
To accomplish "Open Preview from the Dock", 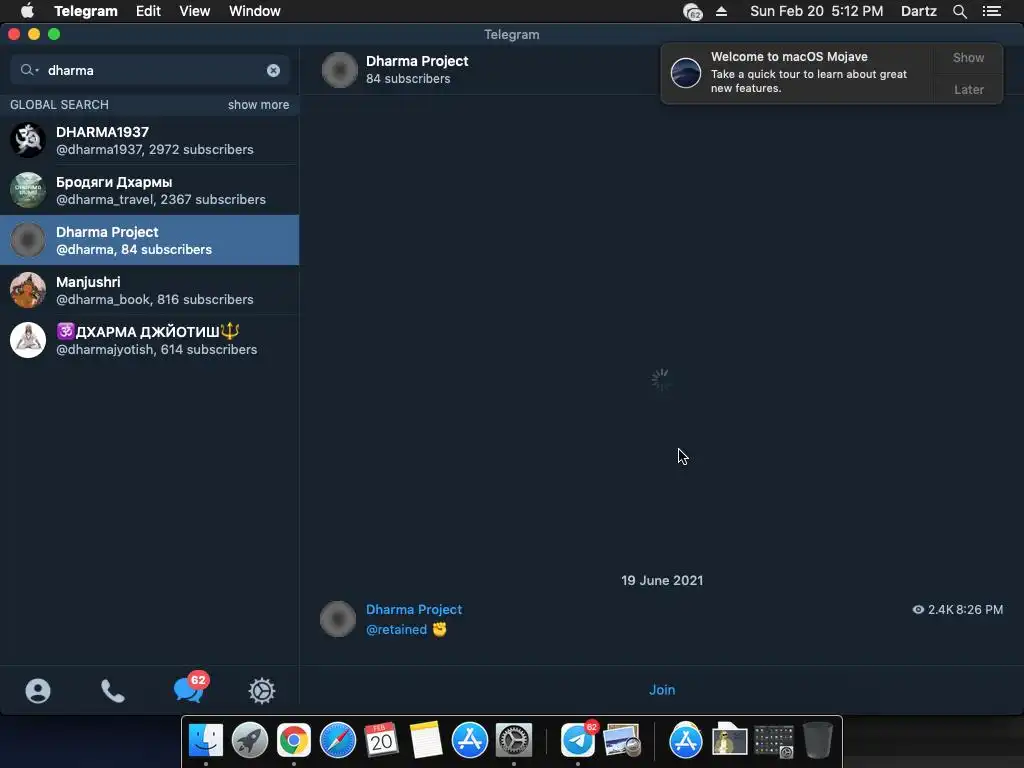I will point(622,740).
